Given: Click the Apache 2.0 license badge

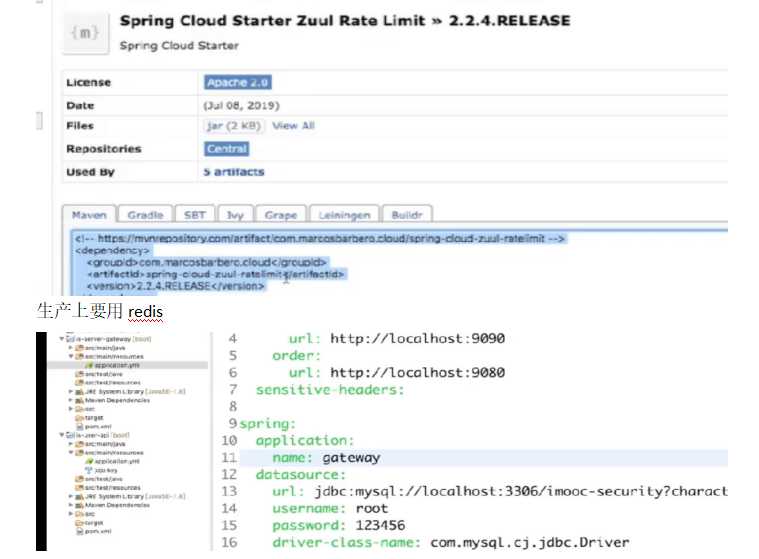Looking at the screenshot, I should point(238,82).
